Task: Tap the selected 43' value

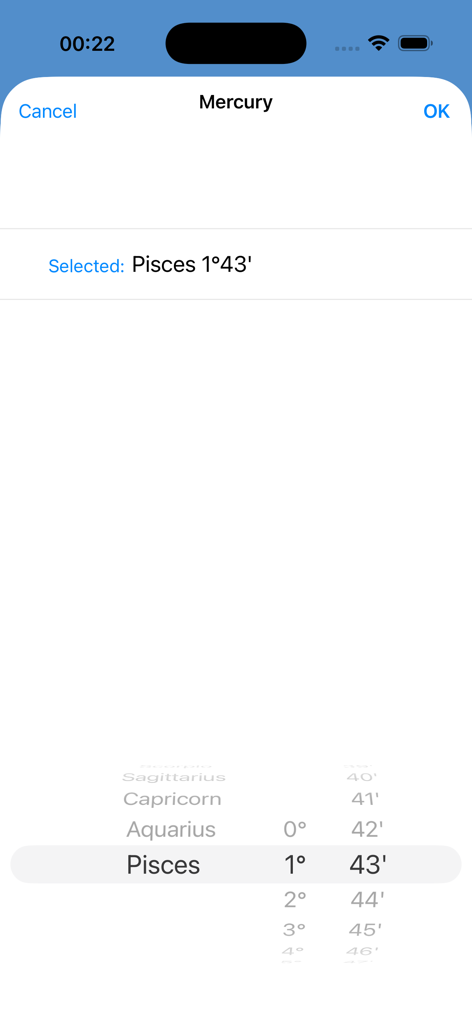Action: (x=368, y=865)
